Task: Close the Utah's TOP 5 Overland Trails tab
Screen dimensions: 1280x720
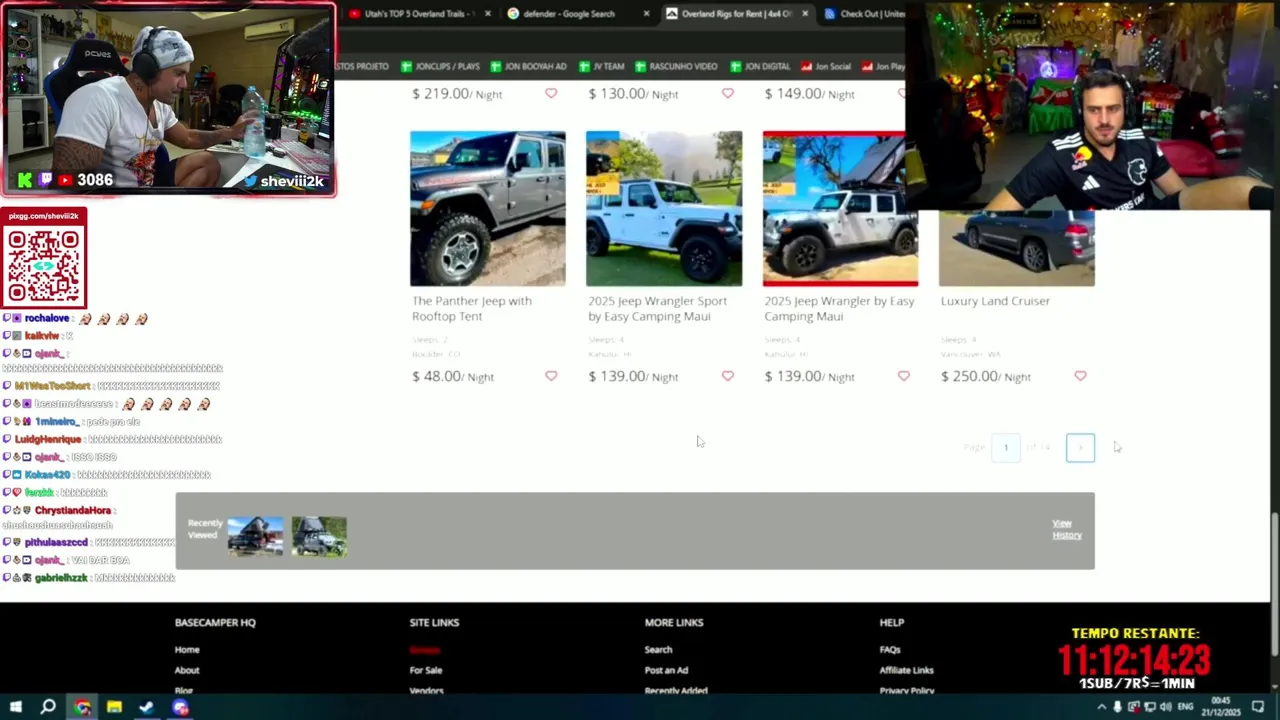Action: [x=488, y=14]
